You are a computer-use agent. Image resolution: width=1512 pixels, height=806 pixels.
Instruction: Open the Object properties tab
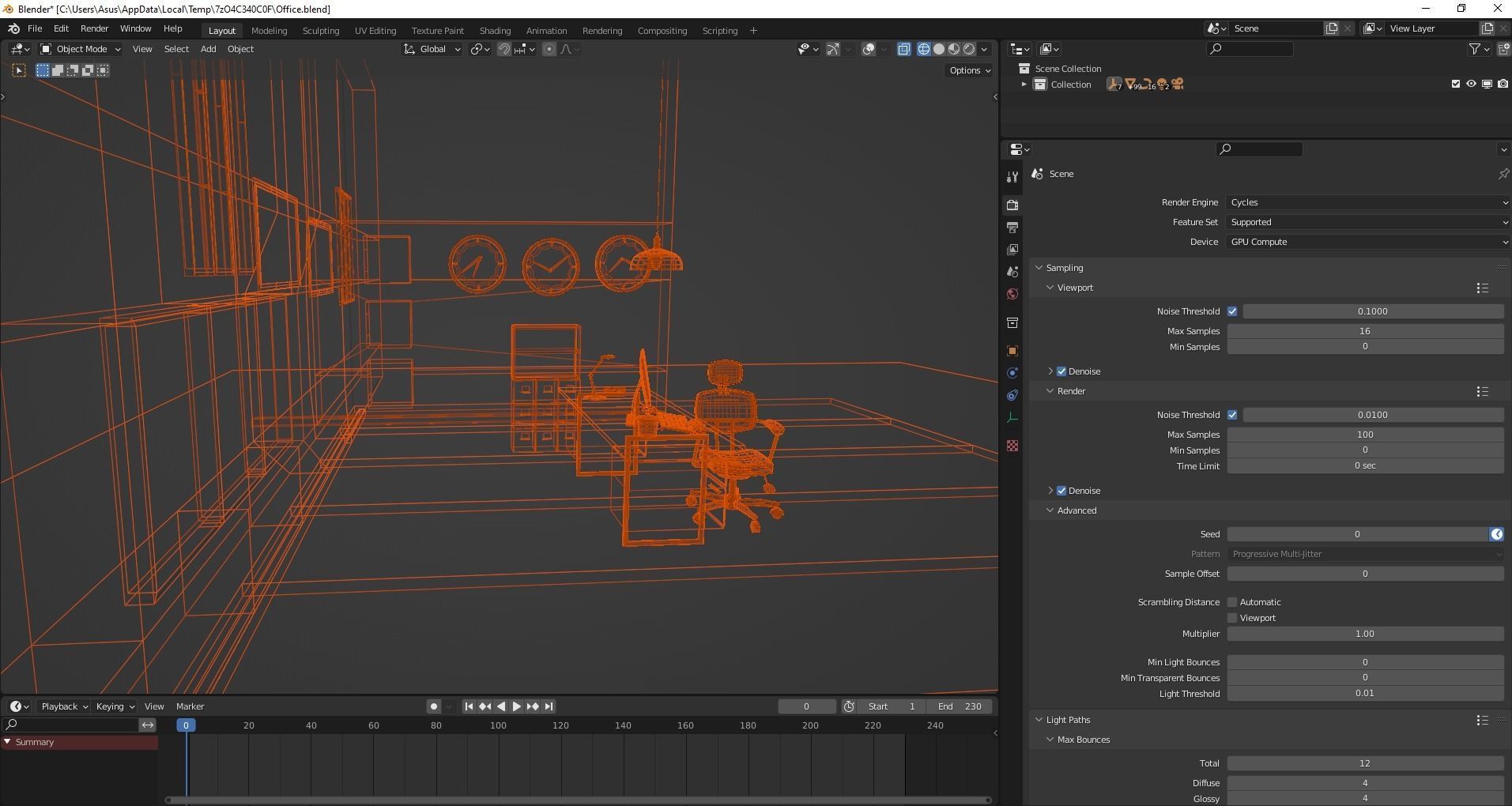click(x=1012, y=351)
